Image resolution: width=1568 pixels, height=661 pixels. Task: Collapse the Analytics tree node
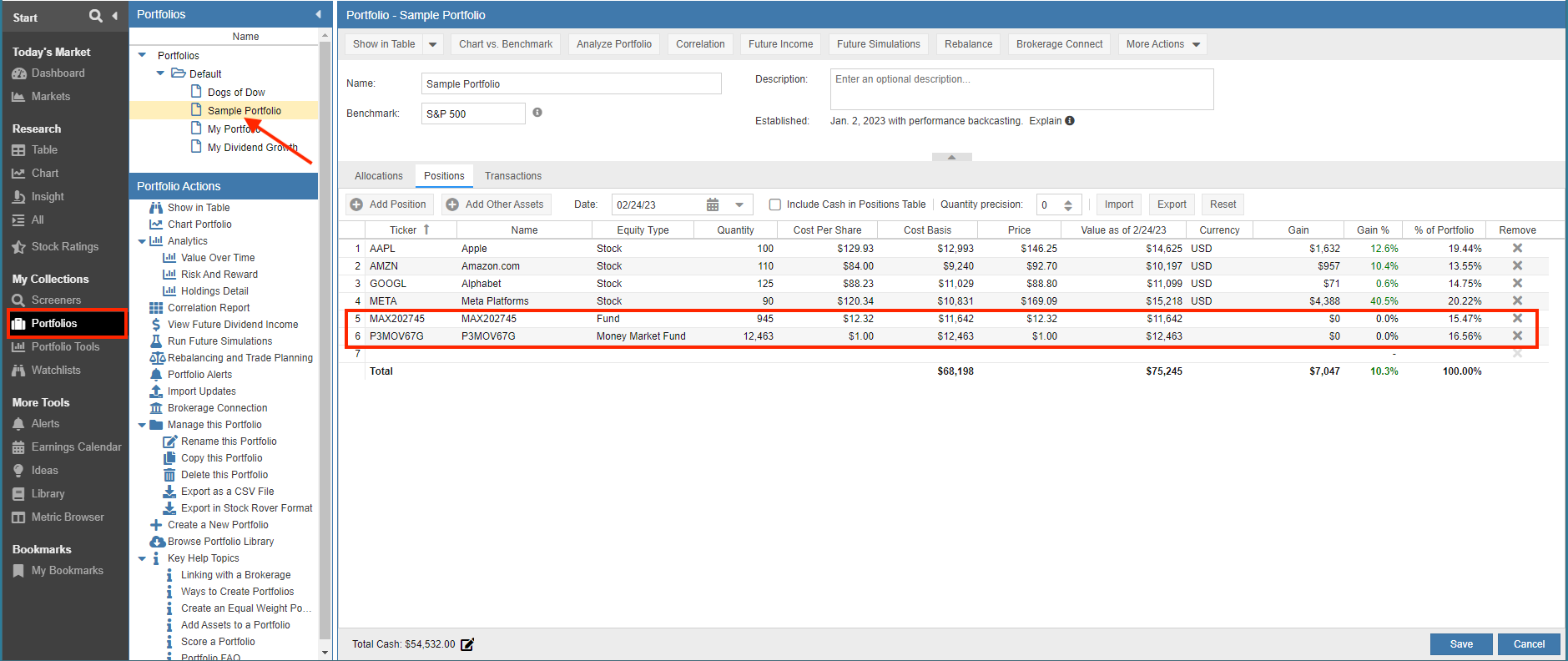click(x=142, y=241)
